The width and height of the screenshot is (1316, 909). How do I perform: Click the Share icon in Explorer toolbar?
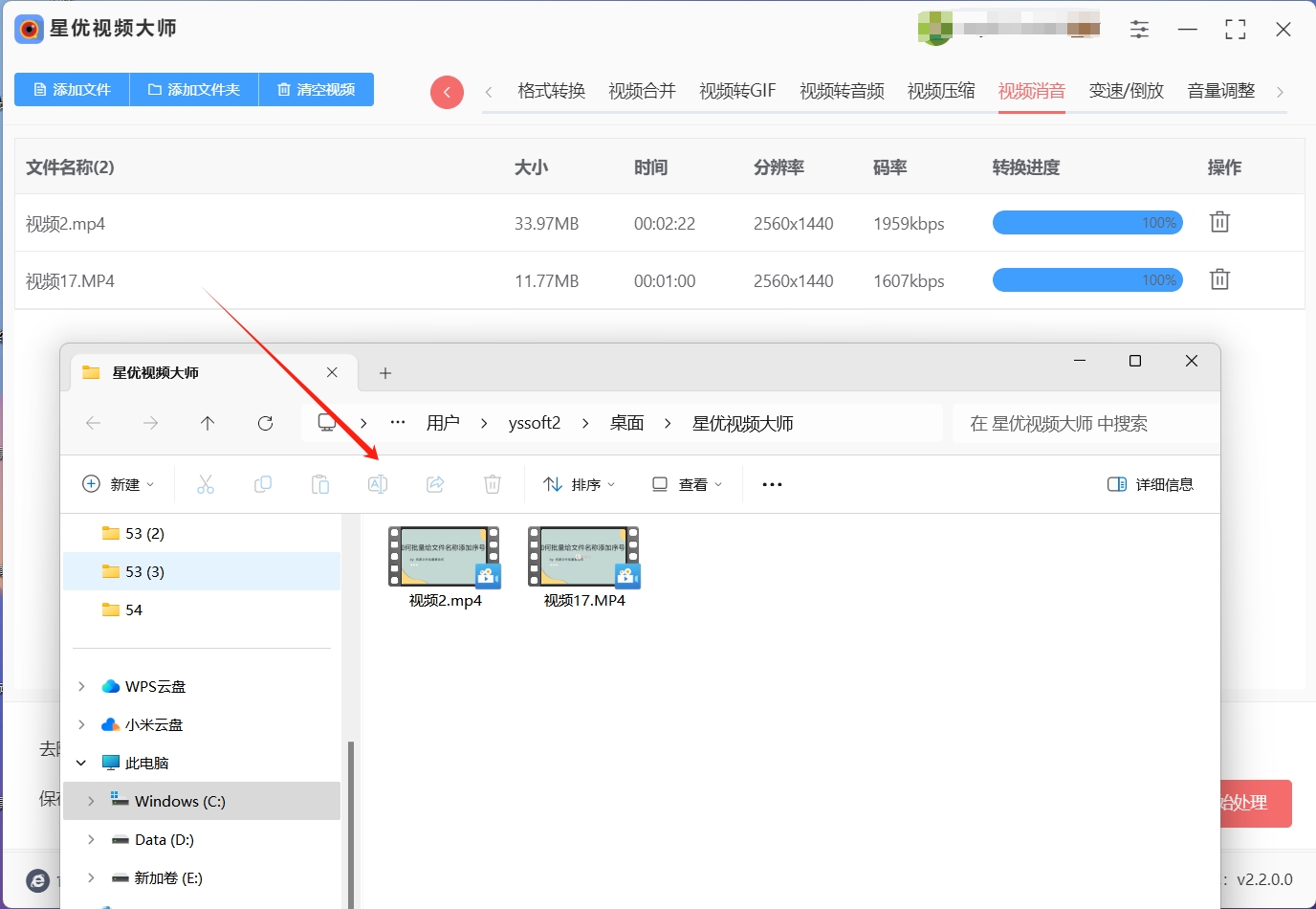click(x=435, y=484)
